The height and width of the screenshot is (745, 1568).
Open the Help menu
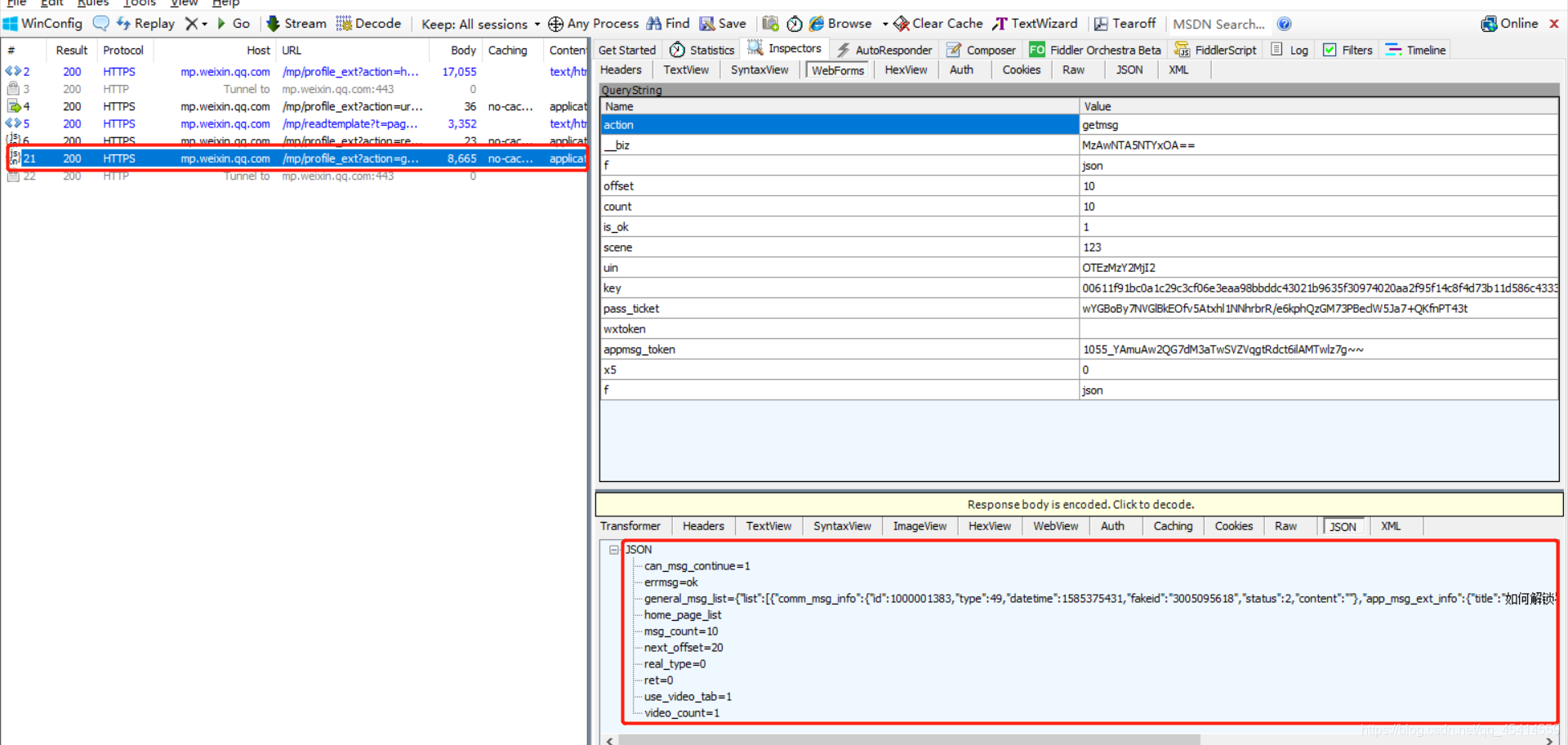coord(225,3)
